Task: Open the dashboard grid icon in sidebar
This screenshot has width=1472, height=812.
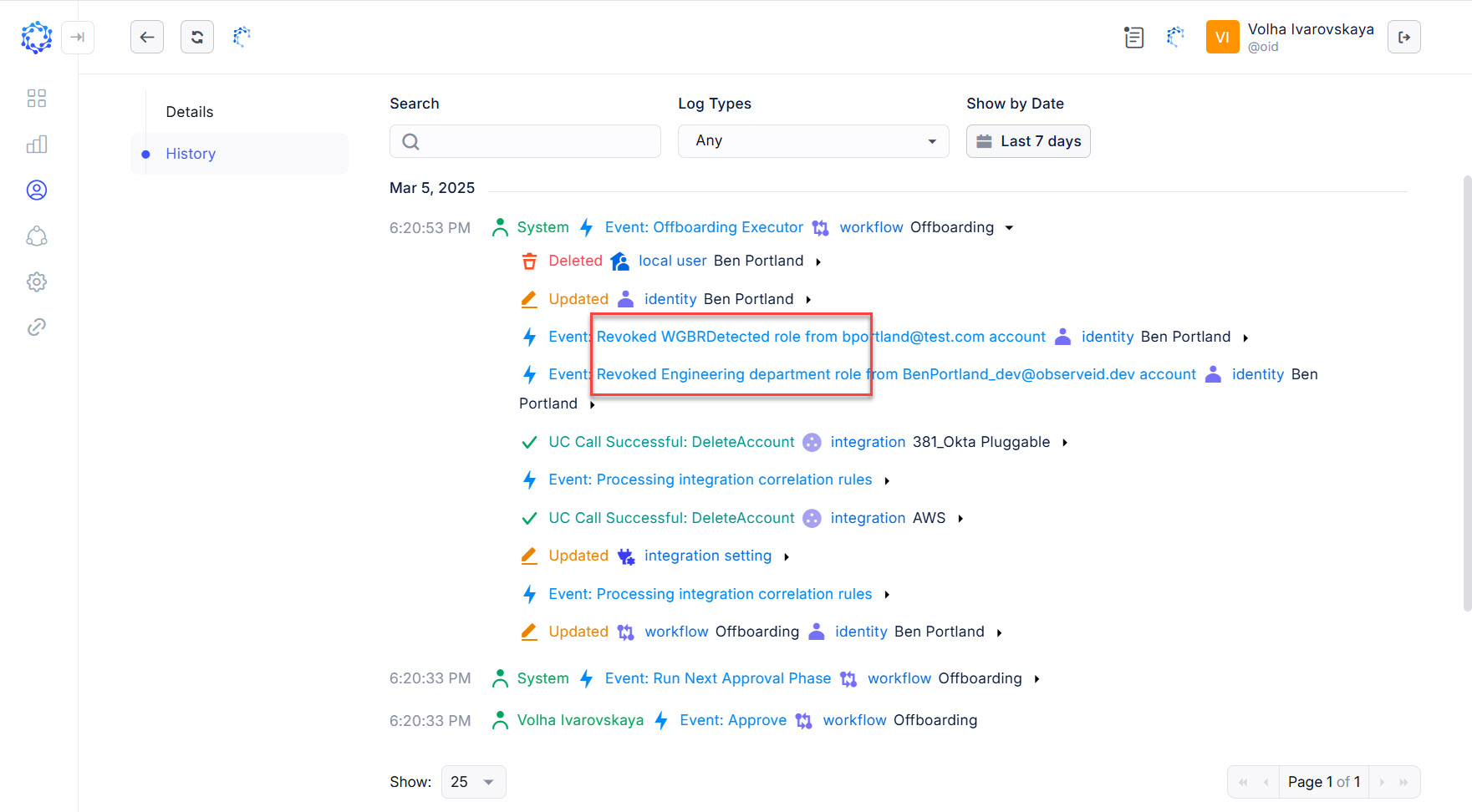Action: coord(36,98)
